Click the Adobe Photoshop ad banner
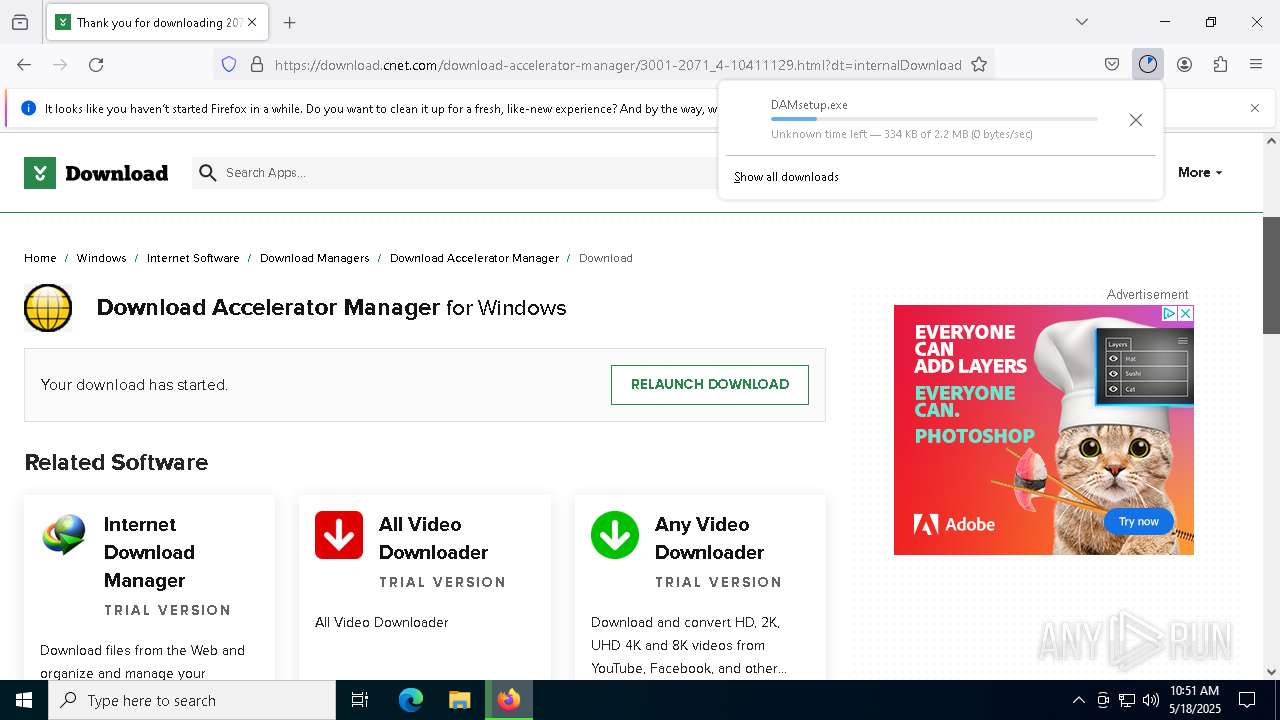This screenshot has height=720, width=1280. [x=1043, y=430]
